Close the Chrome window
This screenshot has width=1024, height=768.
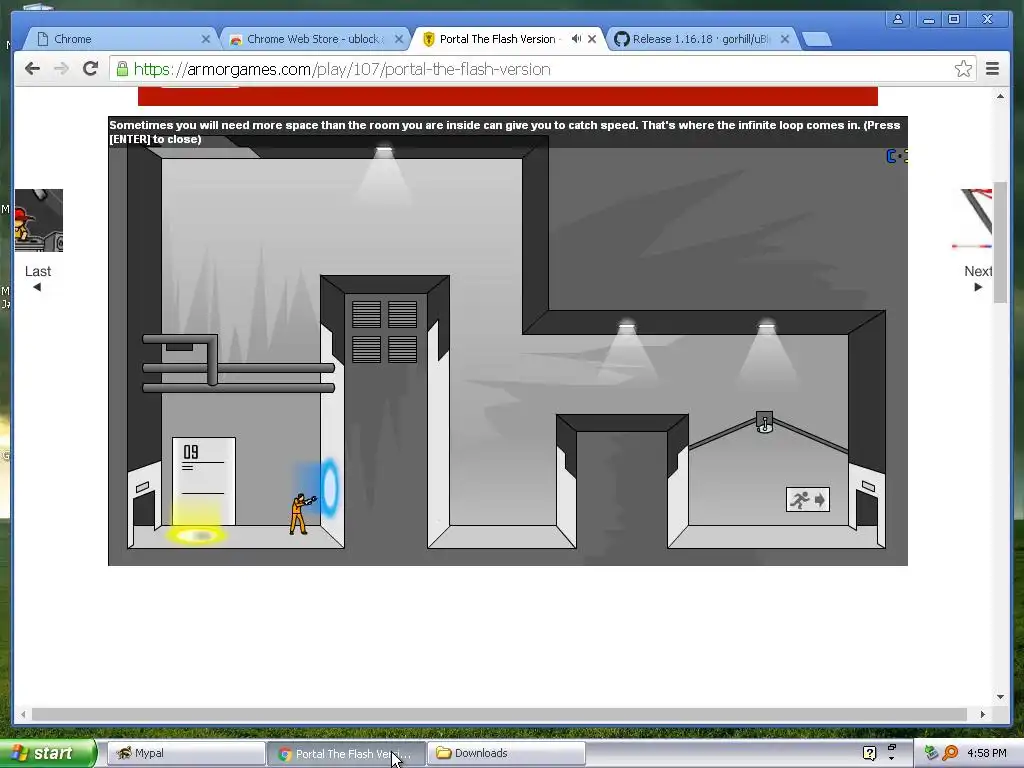click(987, 20)
